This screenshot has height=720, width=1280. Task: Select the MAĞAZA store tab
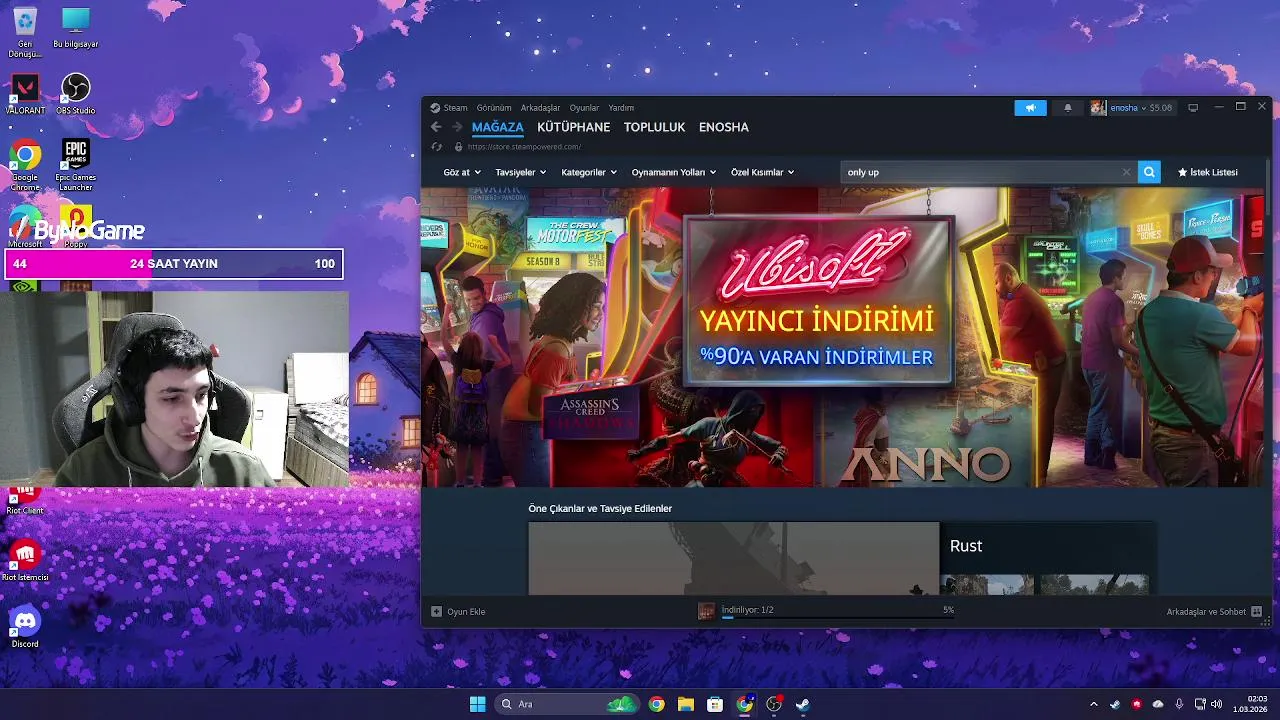click(498, 127)
